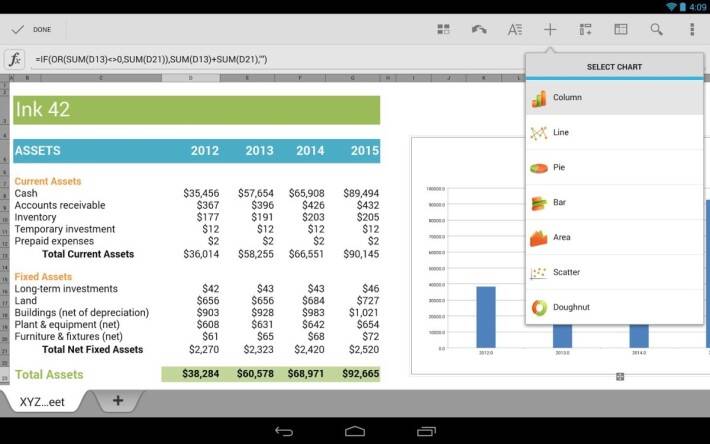Select the Accounts receivable label

pyautogui.click(x=60, y=205)
